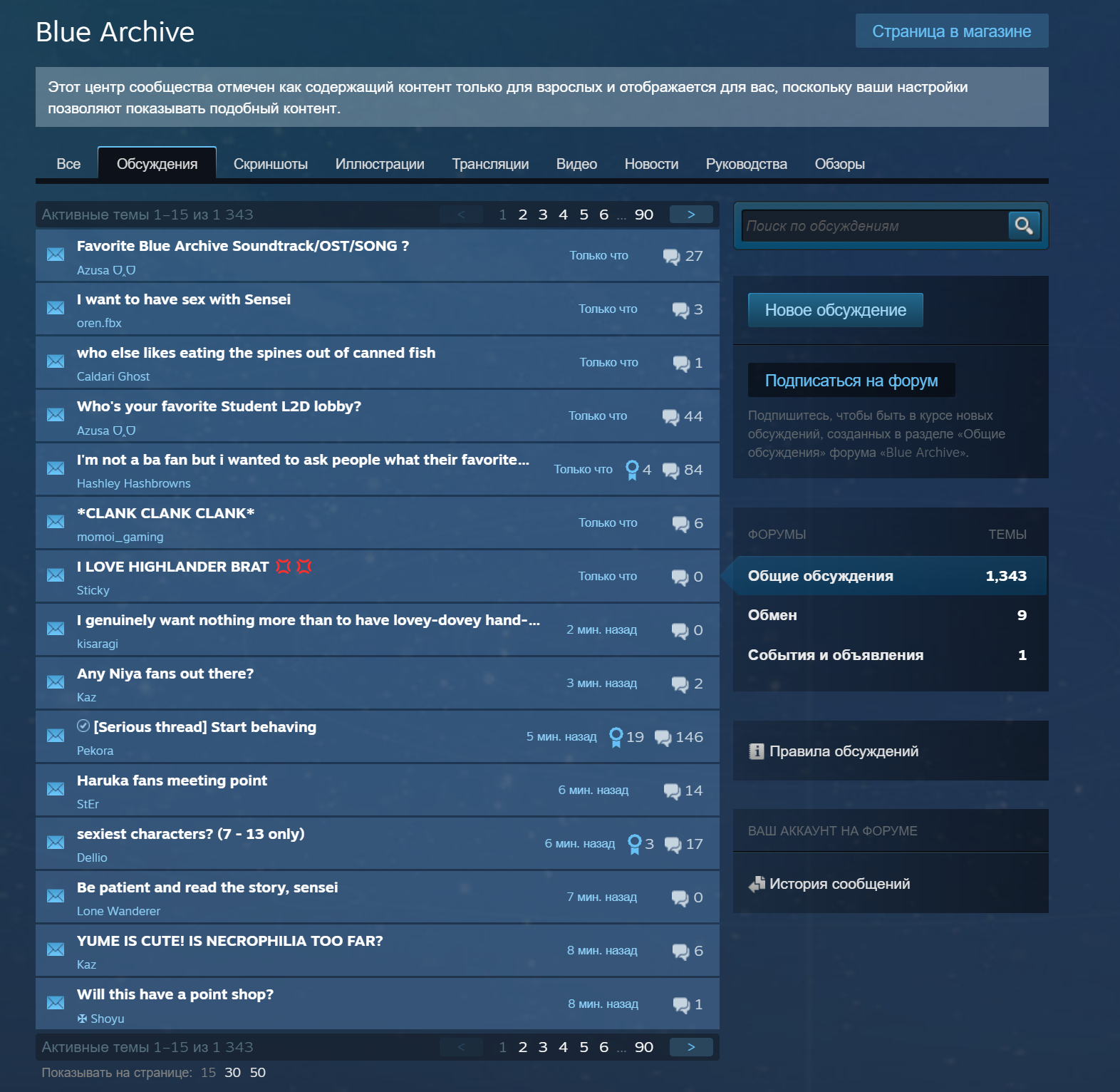Click reply bubble icon showing 17 replies
This screenshot has width=1120, height=1092.
click(673, 845)
